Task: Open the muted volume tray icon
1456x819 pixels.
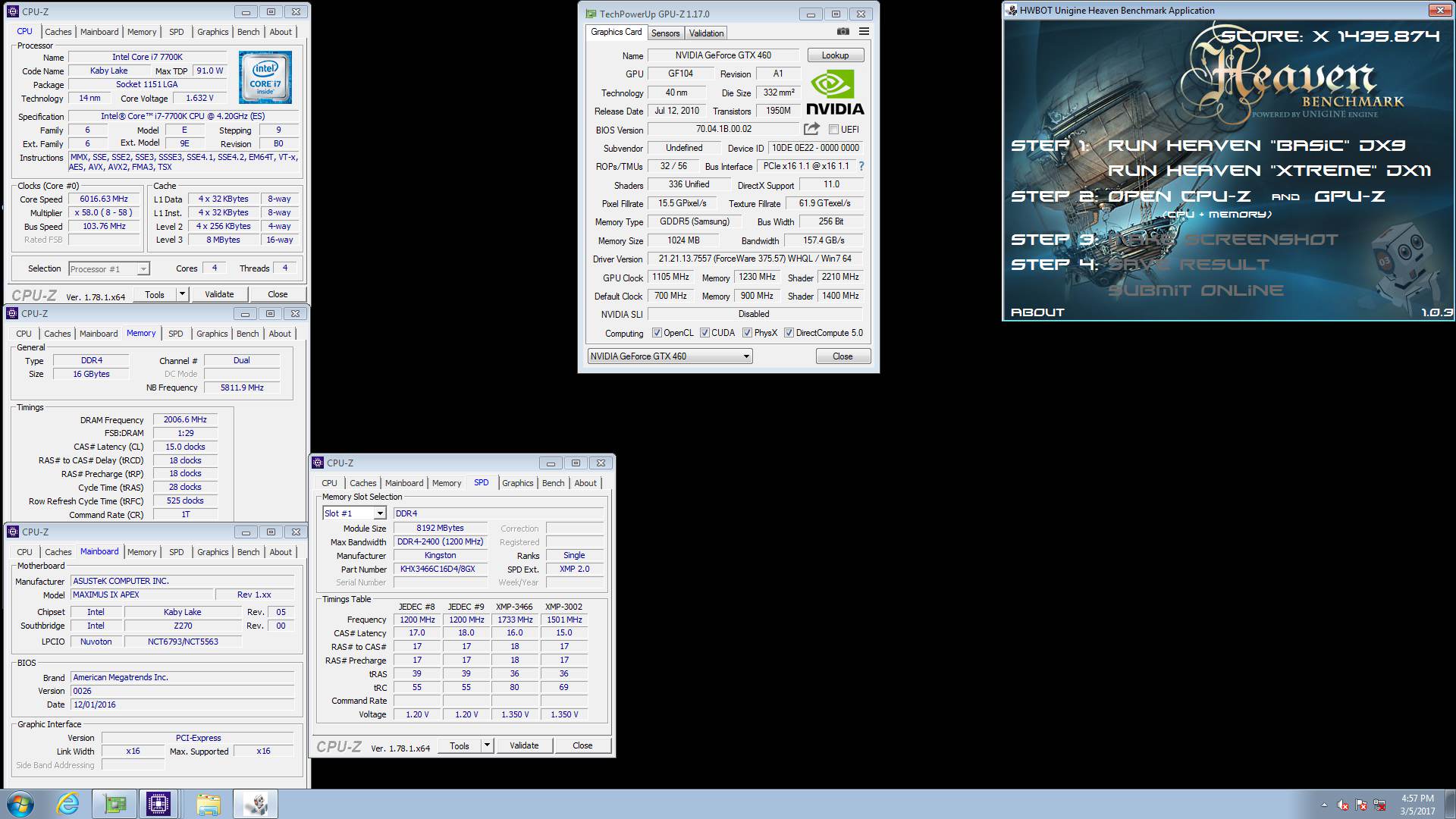Action: click(1343, 805)
